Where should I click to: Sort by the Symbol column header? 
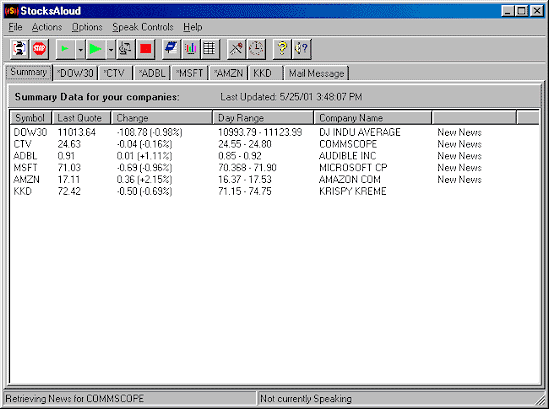31,118
